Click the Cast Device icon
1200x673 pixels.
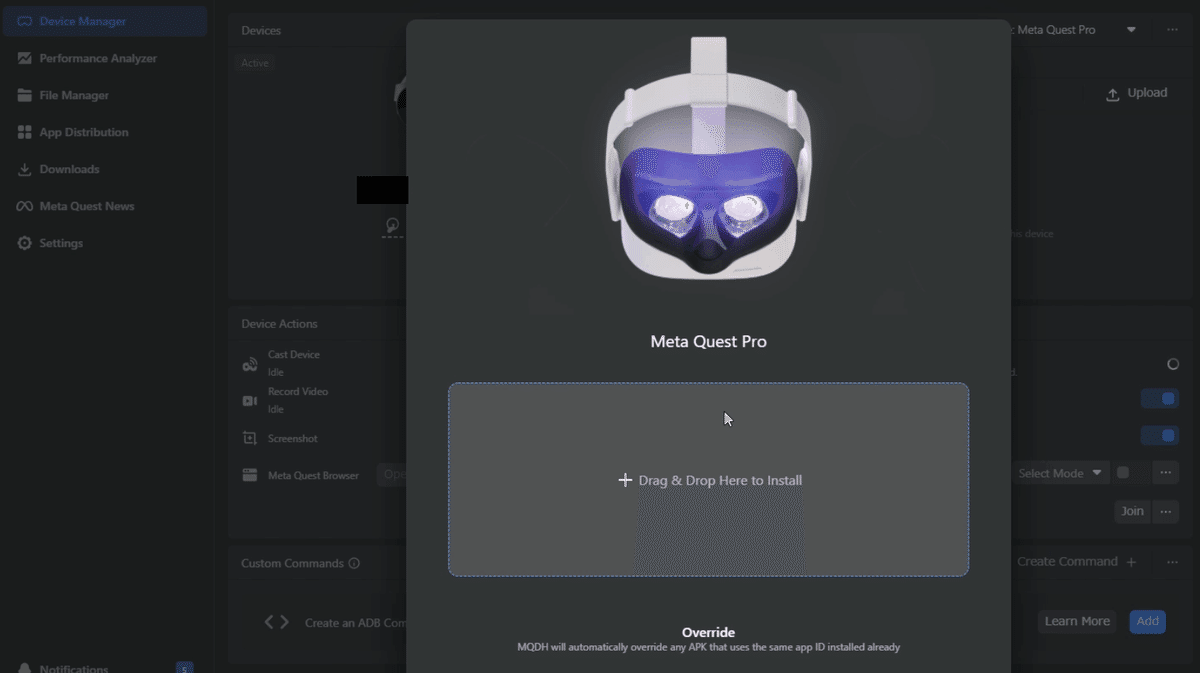[250, 364]
